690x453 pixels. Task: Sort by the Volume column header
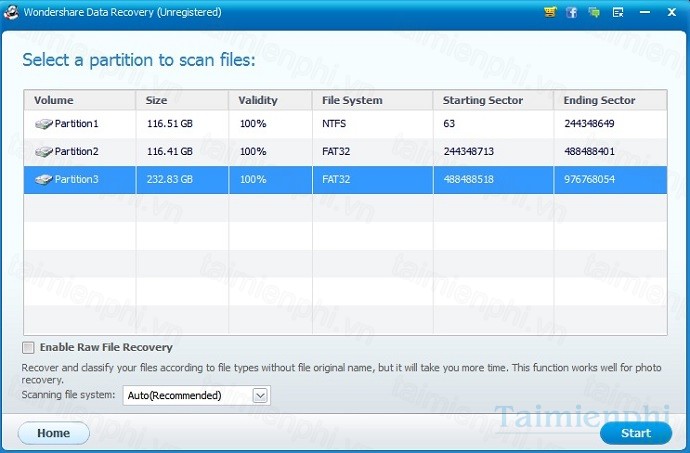[80, 100]
